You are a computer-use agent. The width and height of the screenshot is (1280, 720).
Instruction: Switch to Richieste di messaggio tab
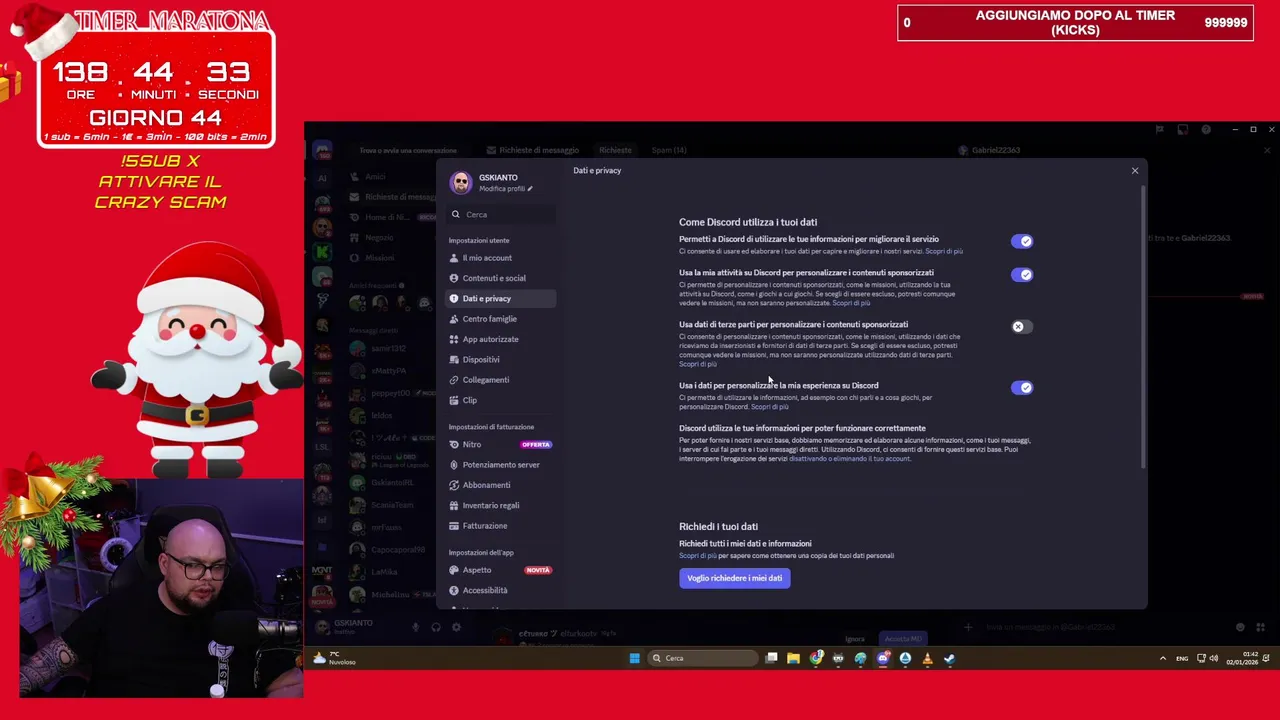coord(533,150)
